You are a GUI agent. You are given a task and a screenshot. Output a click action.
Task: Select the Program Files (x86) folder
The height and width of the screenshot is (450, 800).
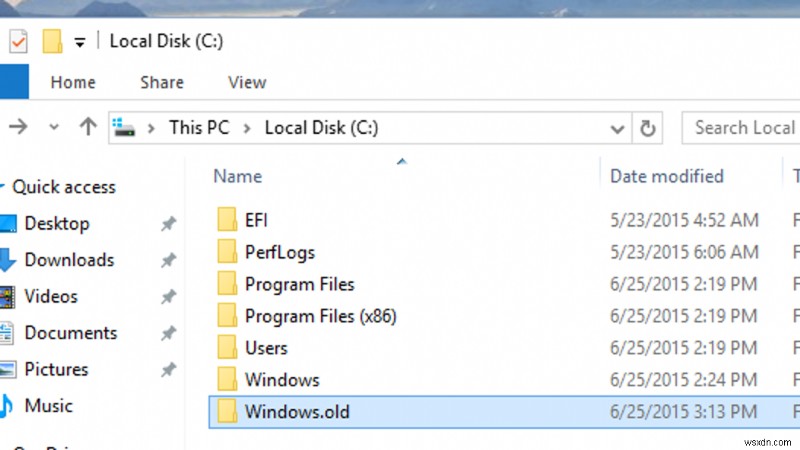[x=320, y=316]
